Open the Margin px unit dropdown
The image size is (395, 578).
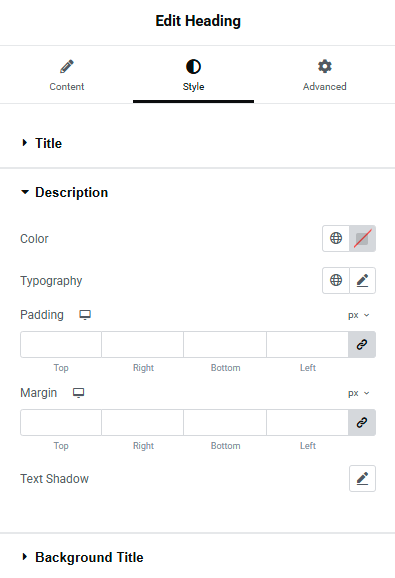pyautogui.click(x=359, y=393)
